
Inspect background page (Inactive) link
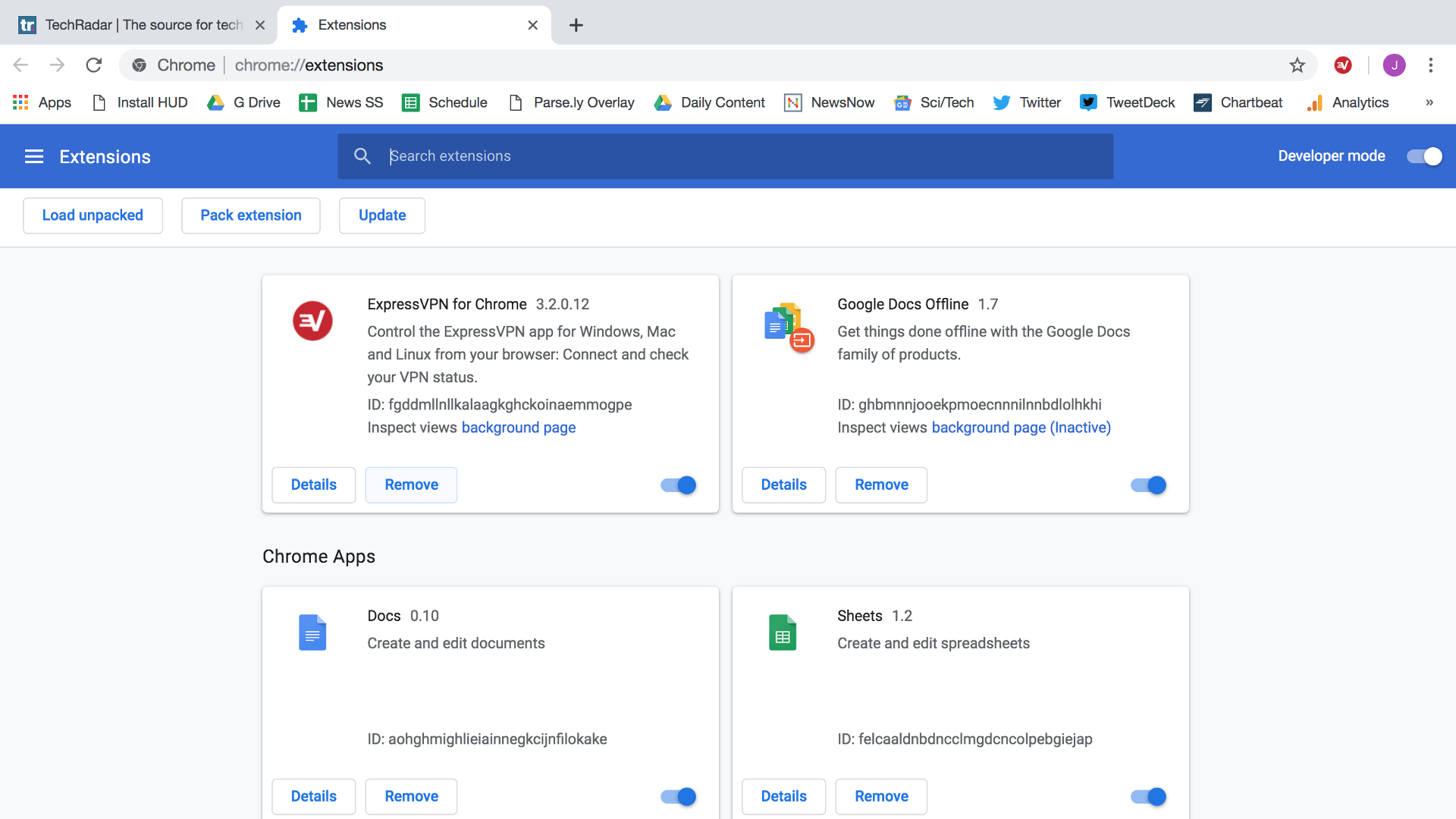tap(1021, 428)
